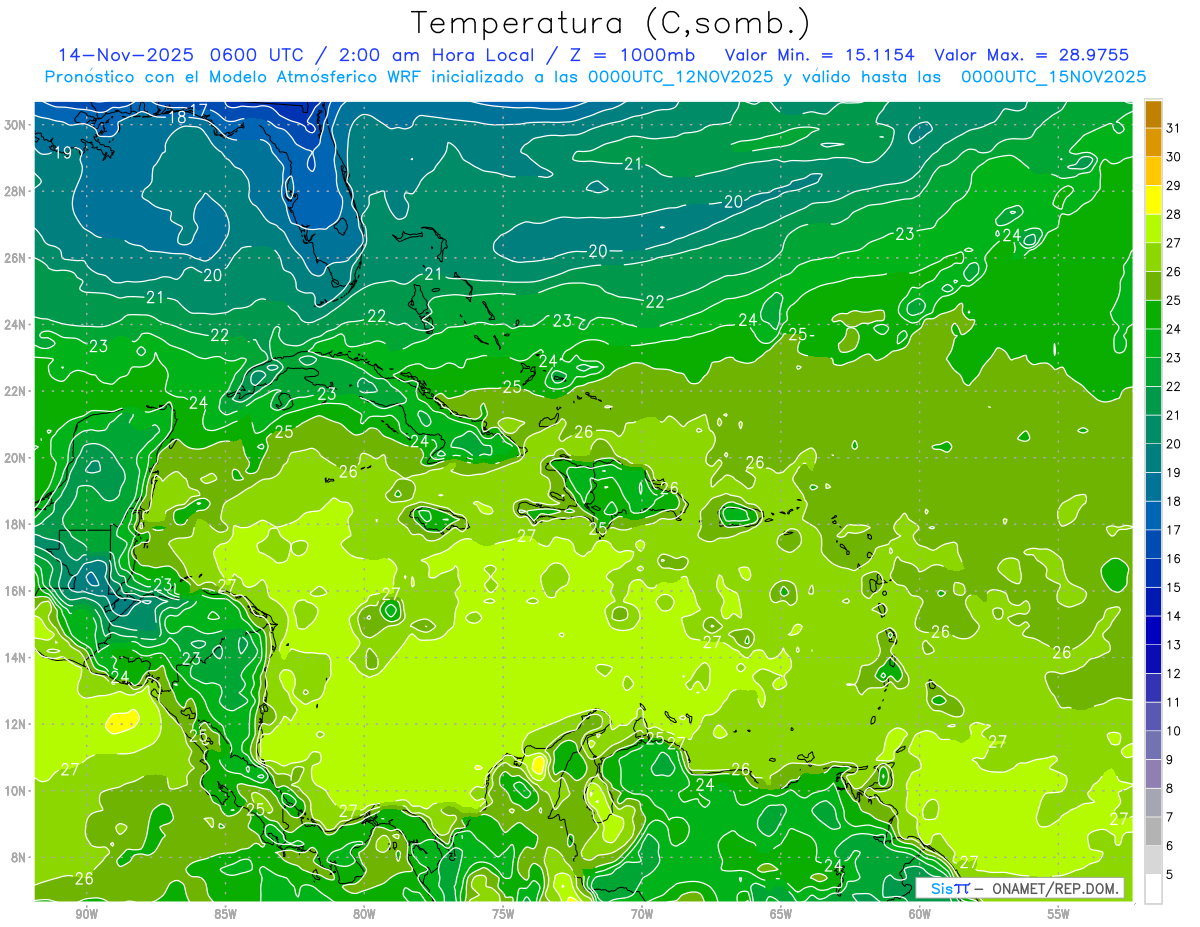1200x927 pixels.
Task: Click color bar legend label "13"
Action: (1174, 645)
